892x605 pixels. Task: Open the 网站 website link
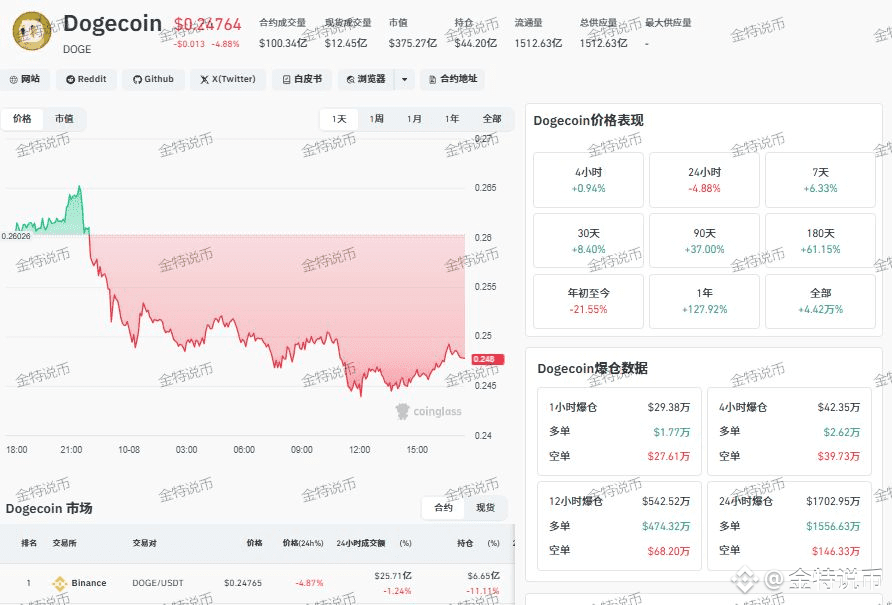pos(25,79)
